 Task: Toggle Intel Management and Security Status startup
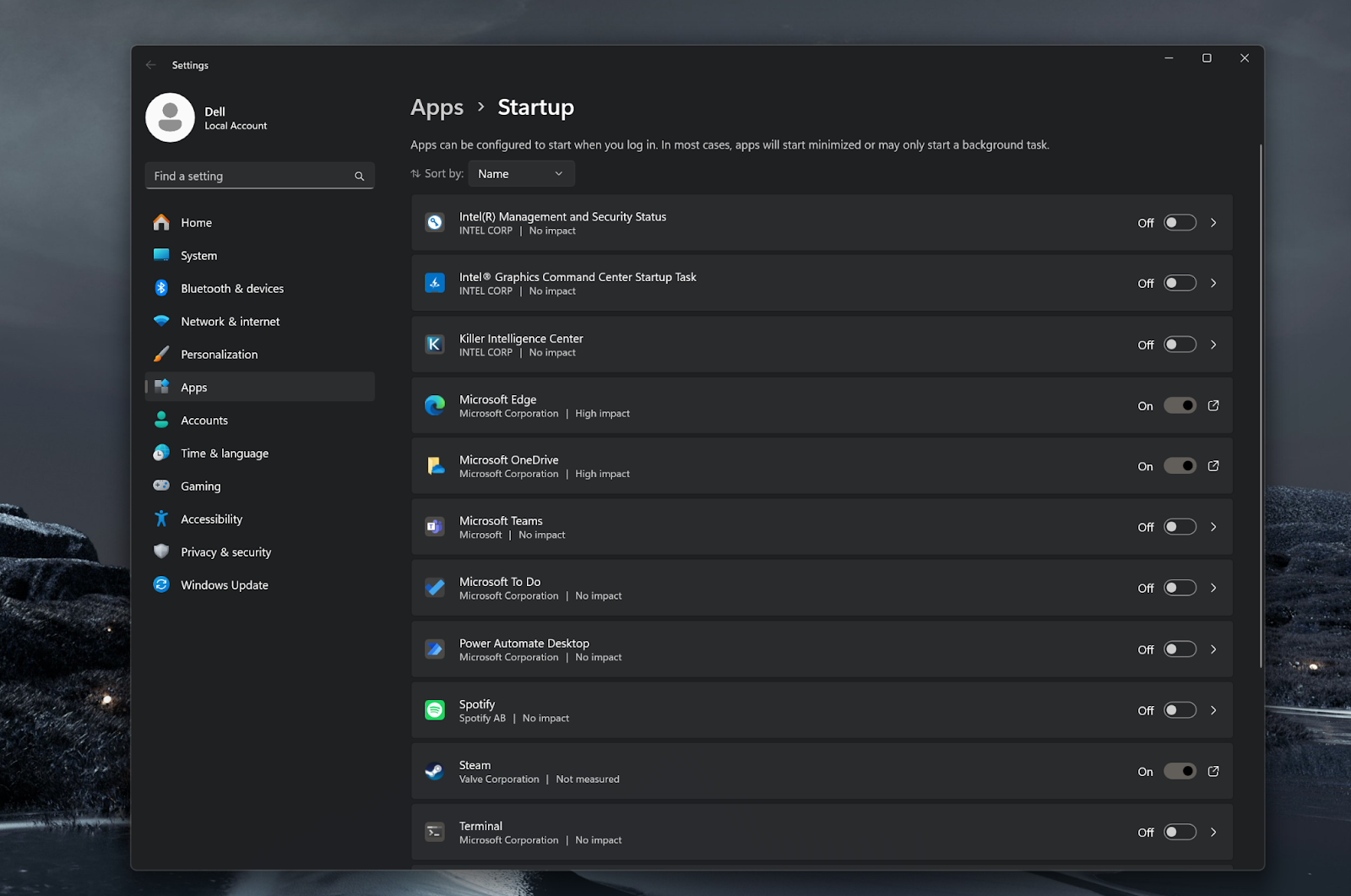point(1180,223)
